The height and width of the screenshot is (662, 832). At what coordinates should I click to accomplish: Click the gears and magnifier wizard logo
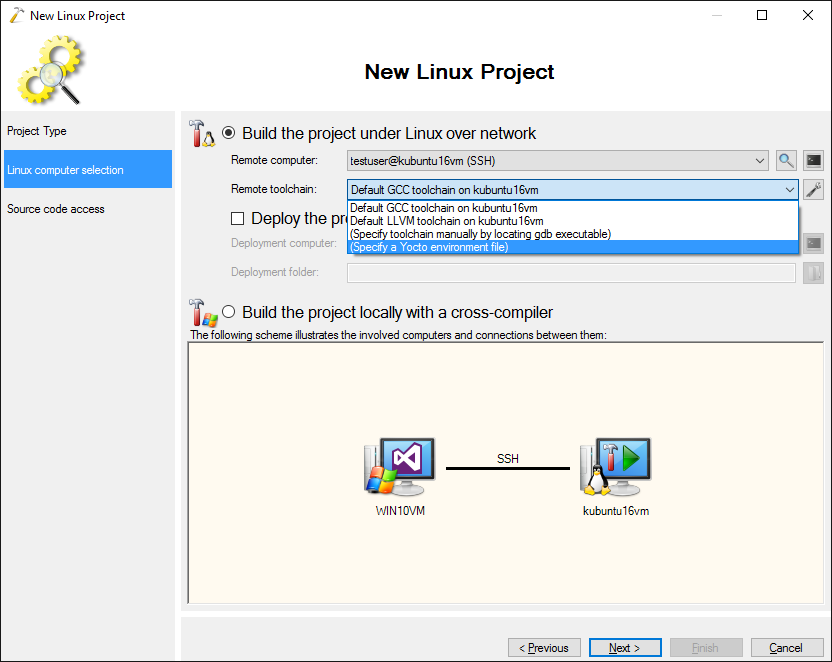click(x=49, y=69)
